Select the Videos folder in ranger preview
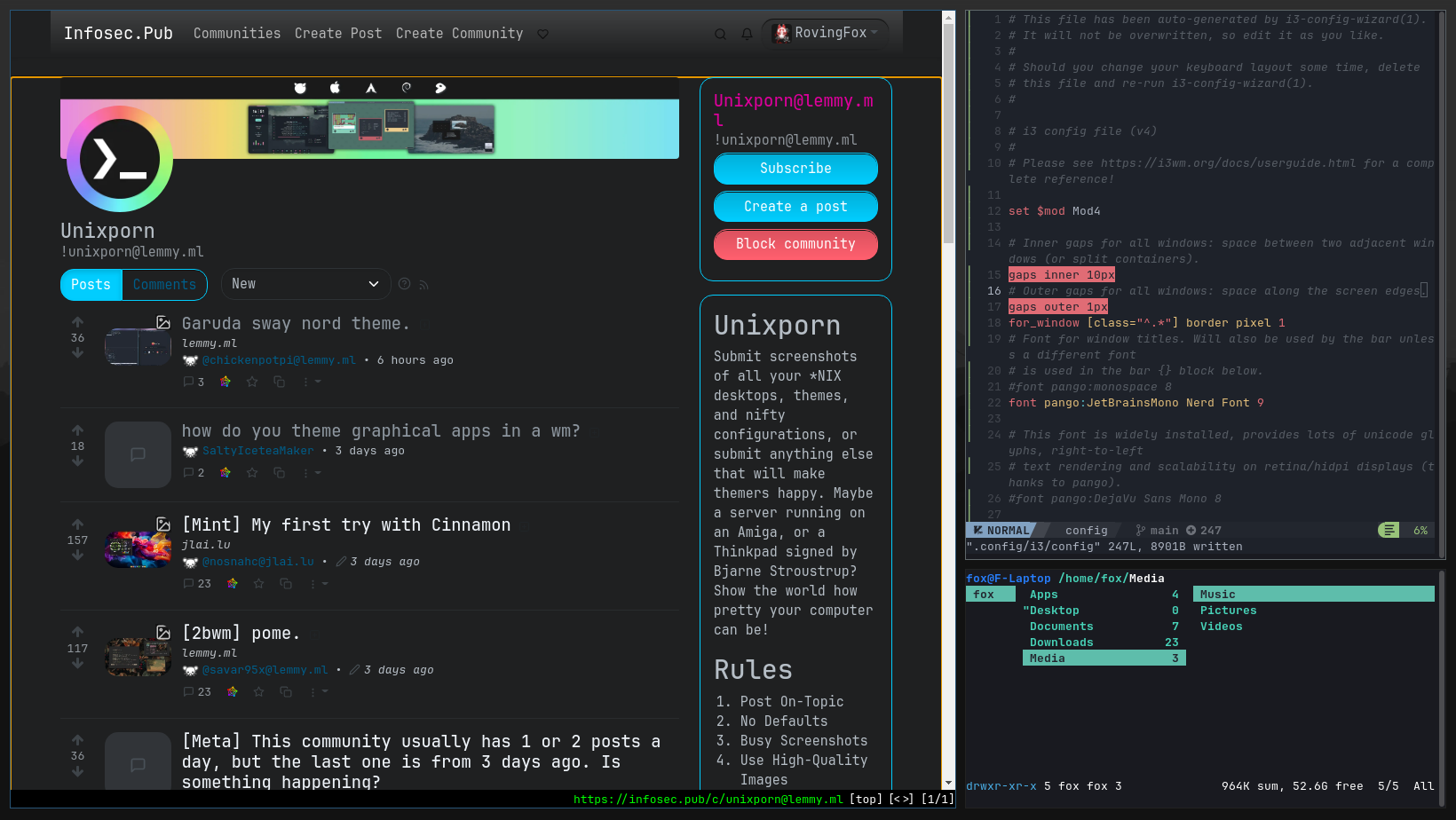 pos(1221,627)
